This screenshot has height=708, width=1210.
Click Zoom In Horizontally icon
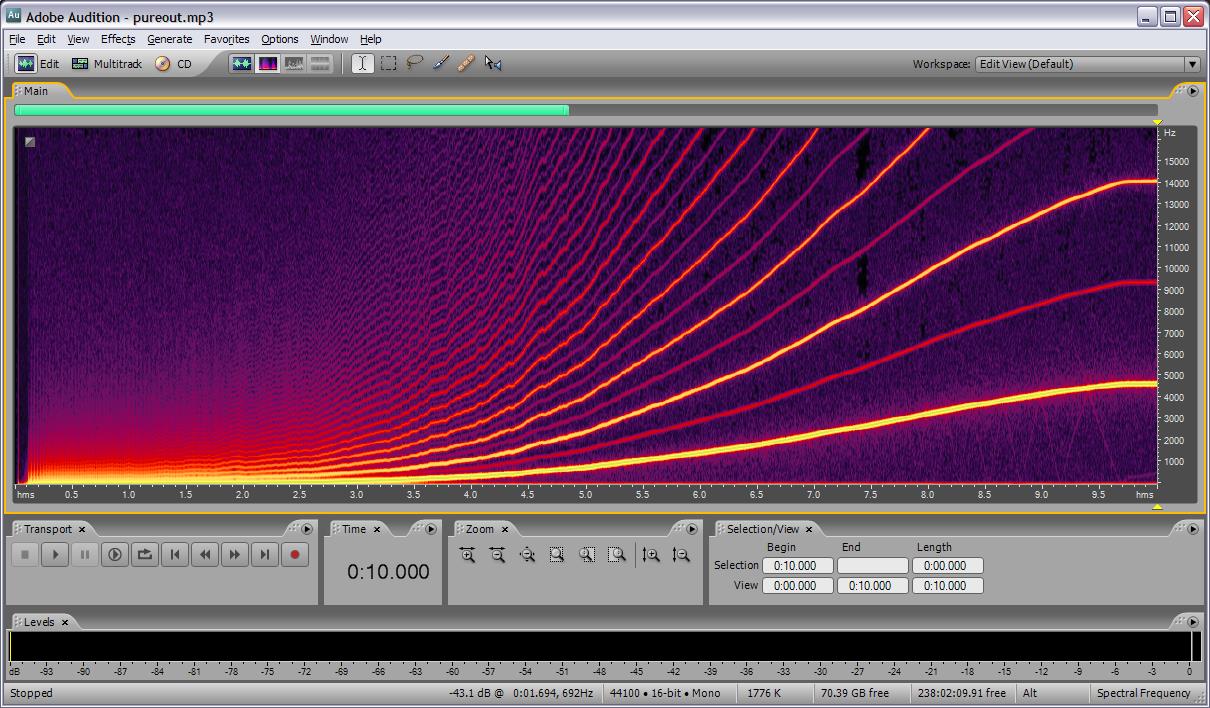click(467, 555)
